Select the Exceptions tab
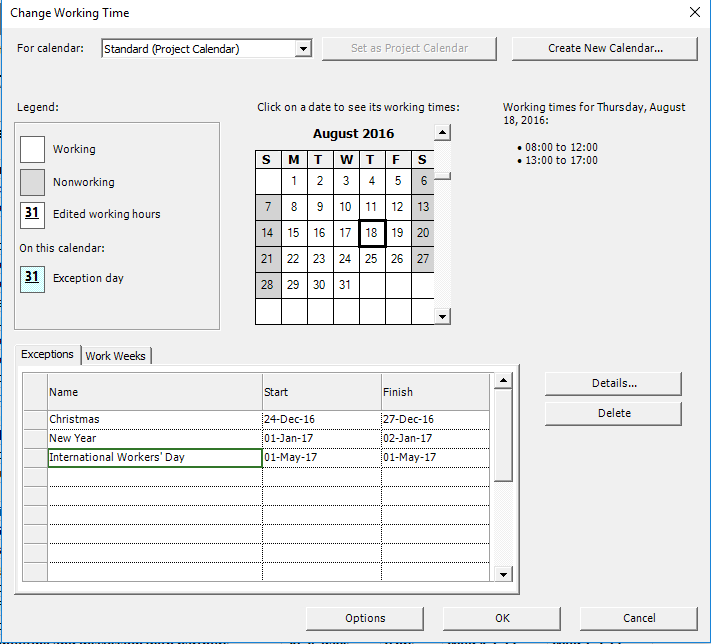This screenshot has width=711, height=644. click(x=48, y=355)
